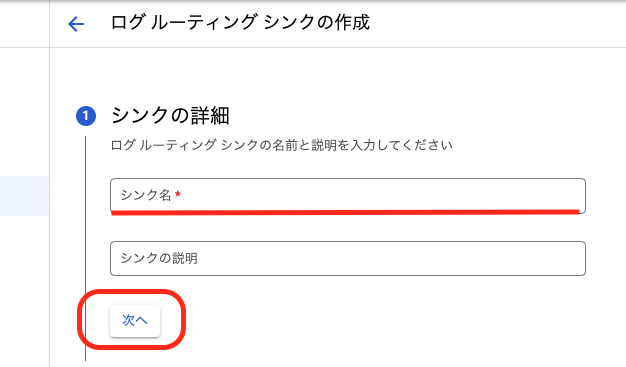Click the empty left sidebar area above highlight
Screen dimensions: 626x367
(24, 112)
